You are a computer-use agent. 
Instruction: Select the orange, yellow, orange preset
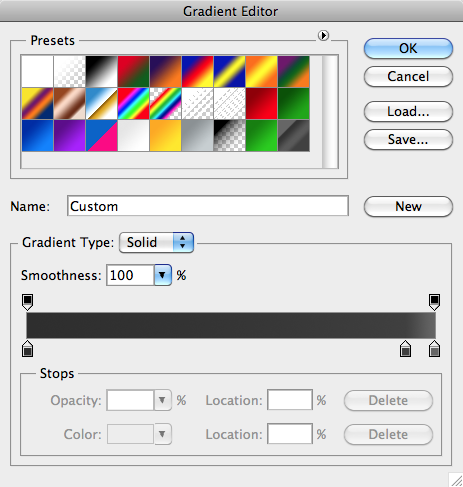(262, 72)
